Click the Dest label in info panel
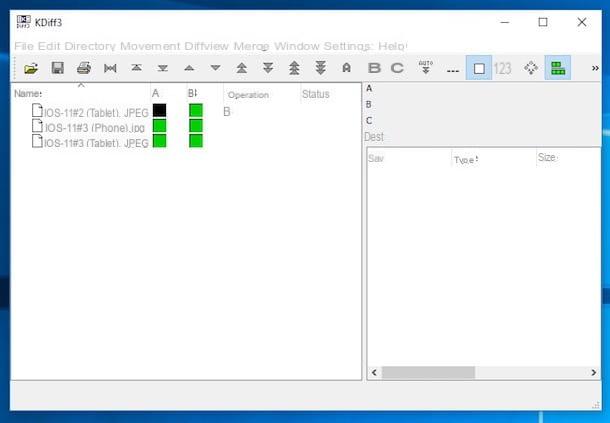This screenshot has height=423, width=610. pyautogui.click(x=374, y=137)
